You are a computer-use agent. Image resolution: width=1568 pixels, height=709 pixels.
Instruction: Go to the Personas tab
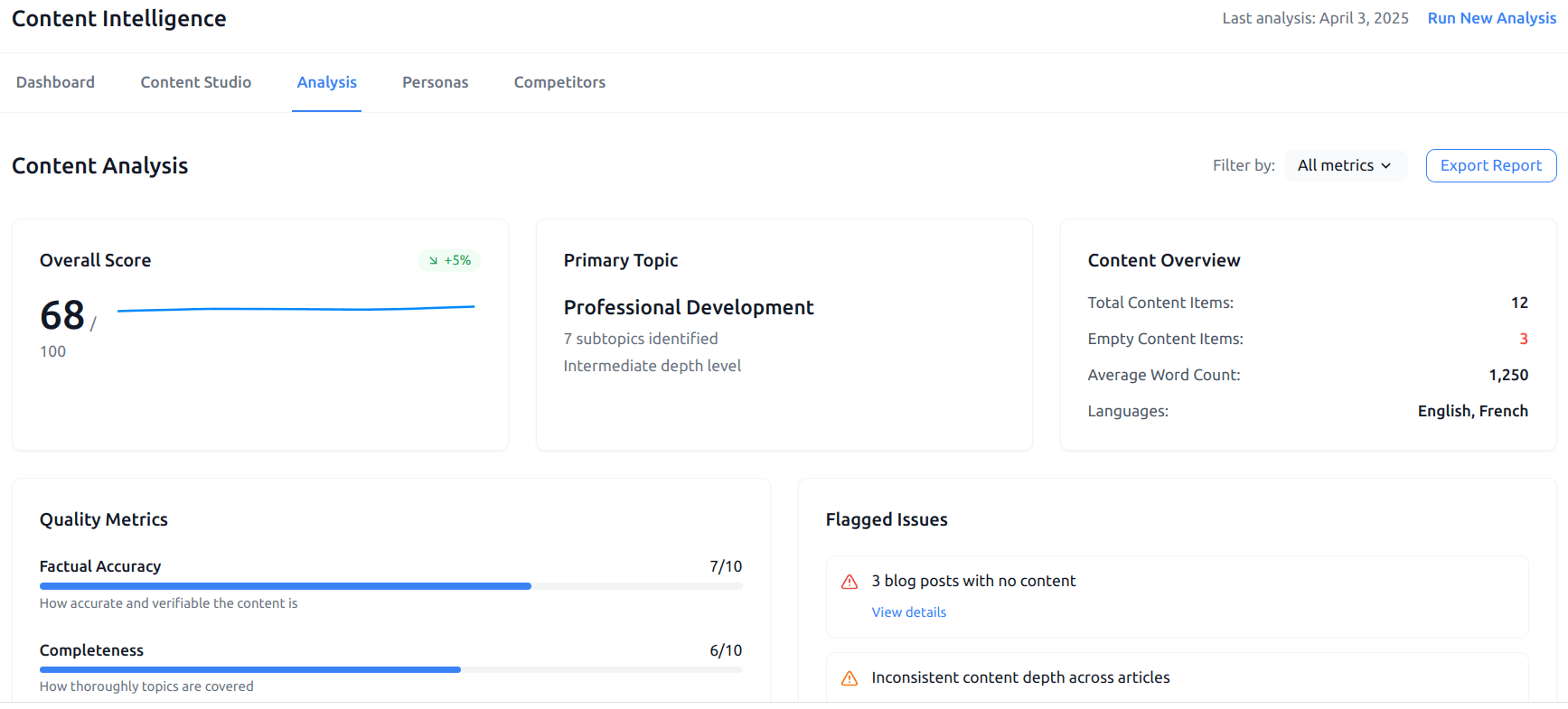[x=436, y=82]
